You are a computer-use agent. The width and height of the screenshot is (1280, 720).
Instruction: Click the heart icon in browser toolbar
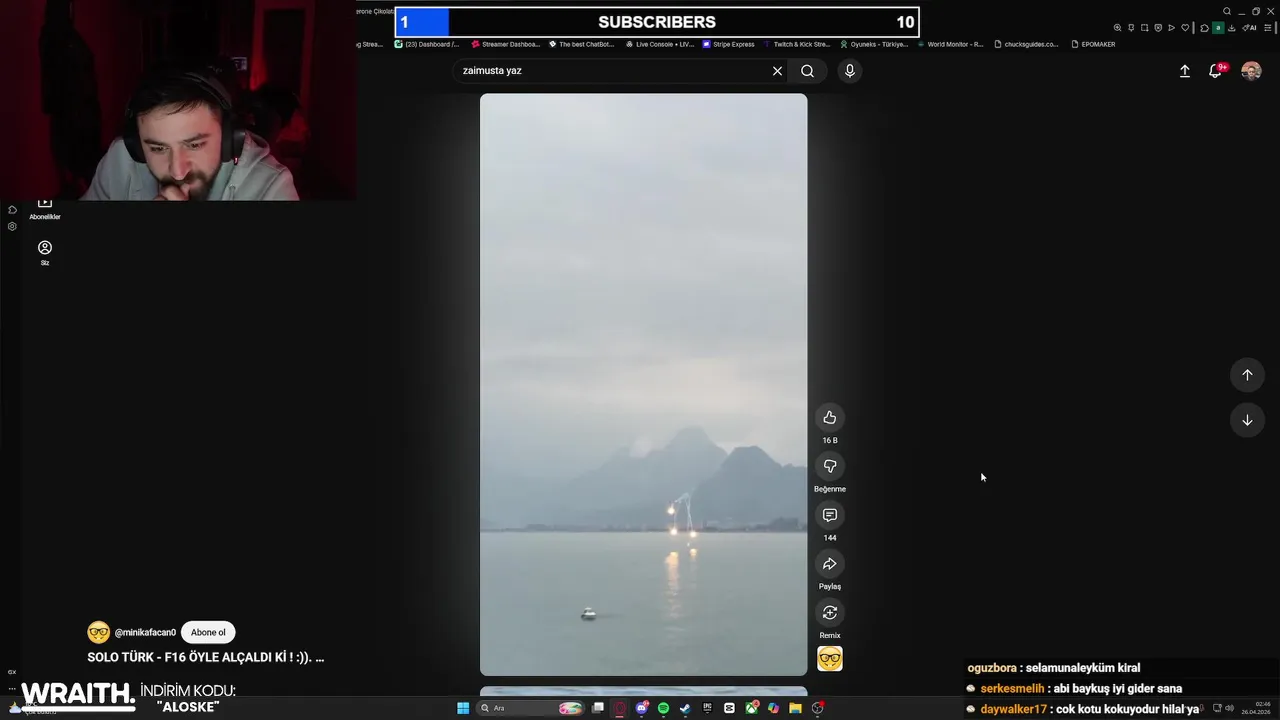1185,28
